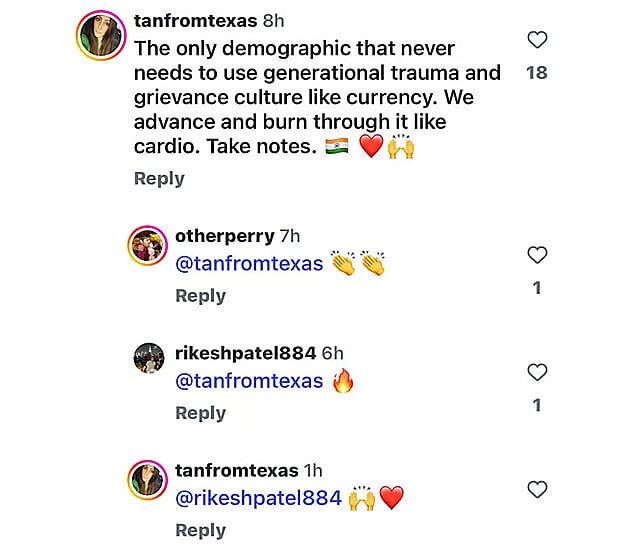Like tanfromtexas's top comment with the heart
Image resolution: width=640 pixels, height=555 pixels.
pyautogui.click(x=537, y=40)
